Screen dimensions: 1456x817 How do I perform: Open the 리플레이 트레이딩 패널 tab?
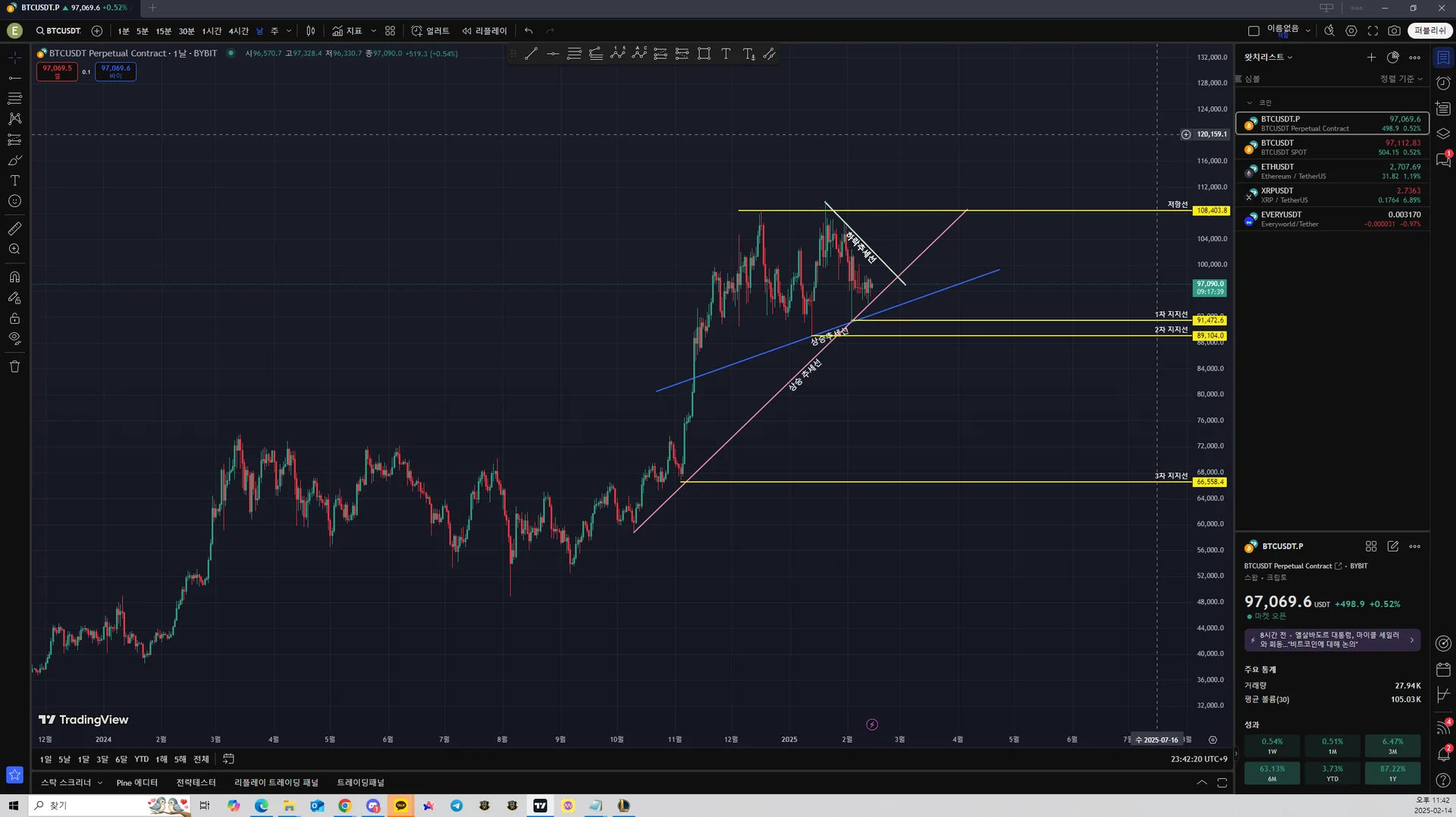[x=277, y=783]
